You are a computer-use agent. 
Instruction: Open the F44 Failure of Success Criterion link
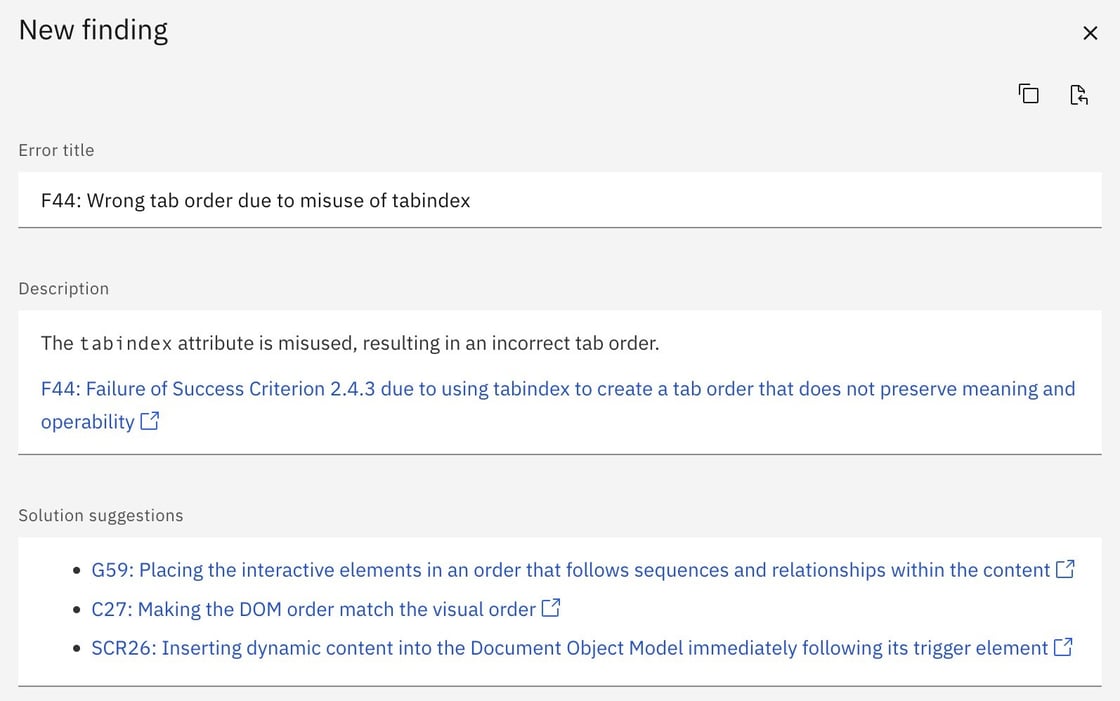(557, 389)
